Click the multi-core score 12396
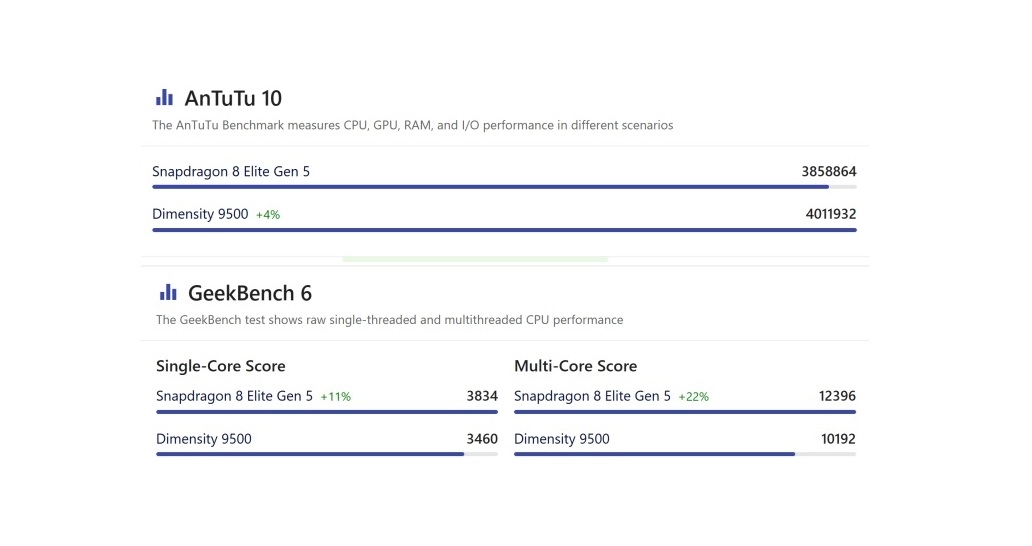The width and height of the screenshot is (1032, 546). [836, 396]
